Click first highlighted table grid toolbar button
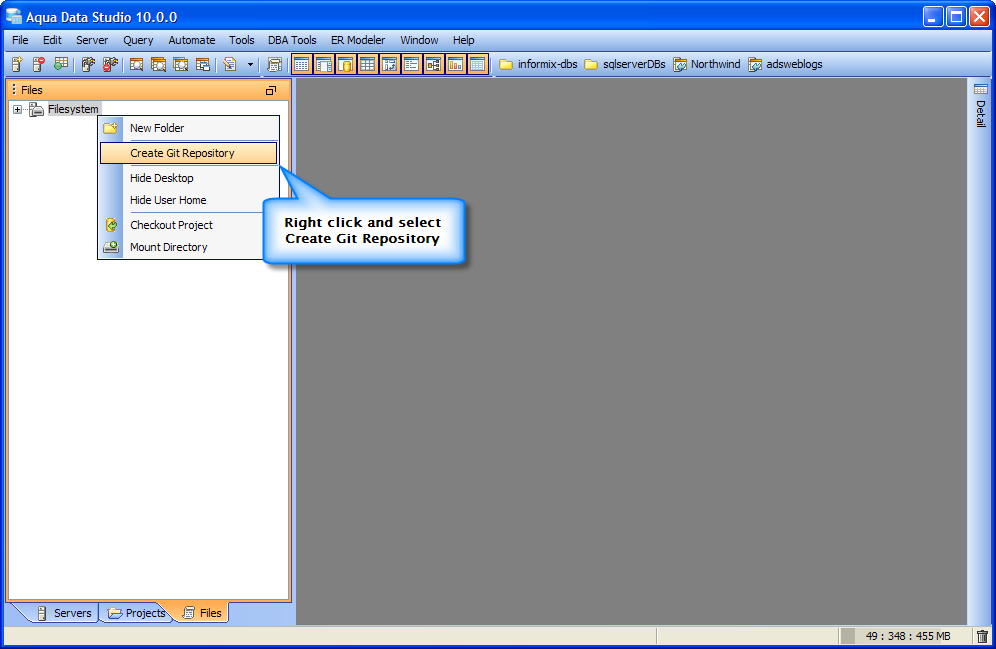Viewport: 996px width, 649px height. [x=302, y=64]
